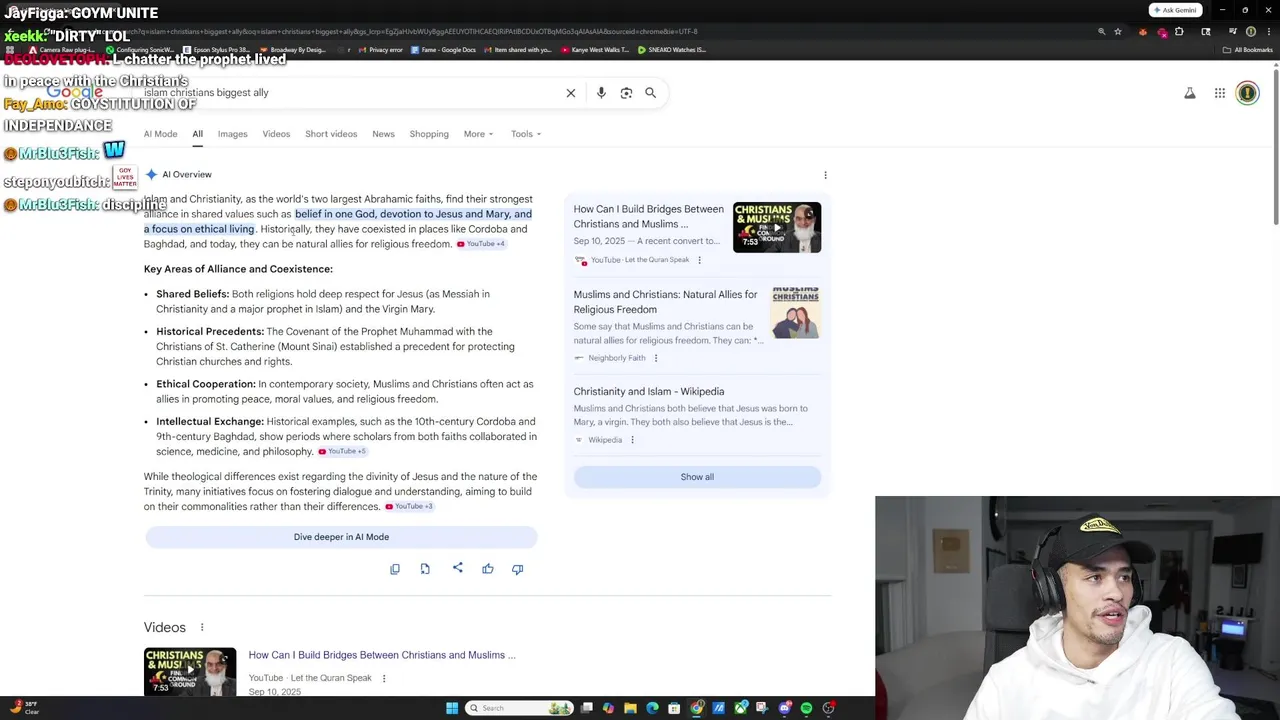Click the magnifier search button
1280x720 pixels.
tap(650, 93)
